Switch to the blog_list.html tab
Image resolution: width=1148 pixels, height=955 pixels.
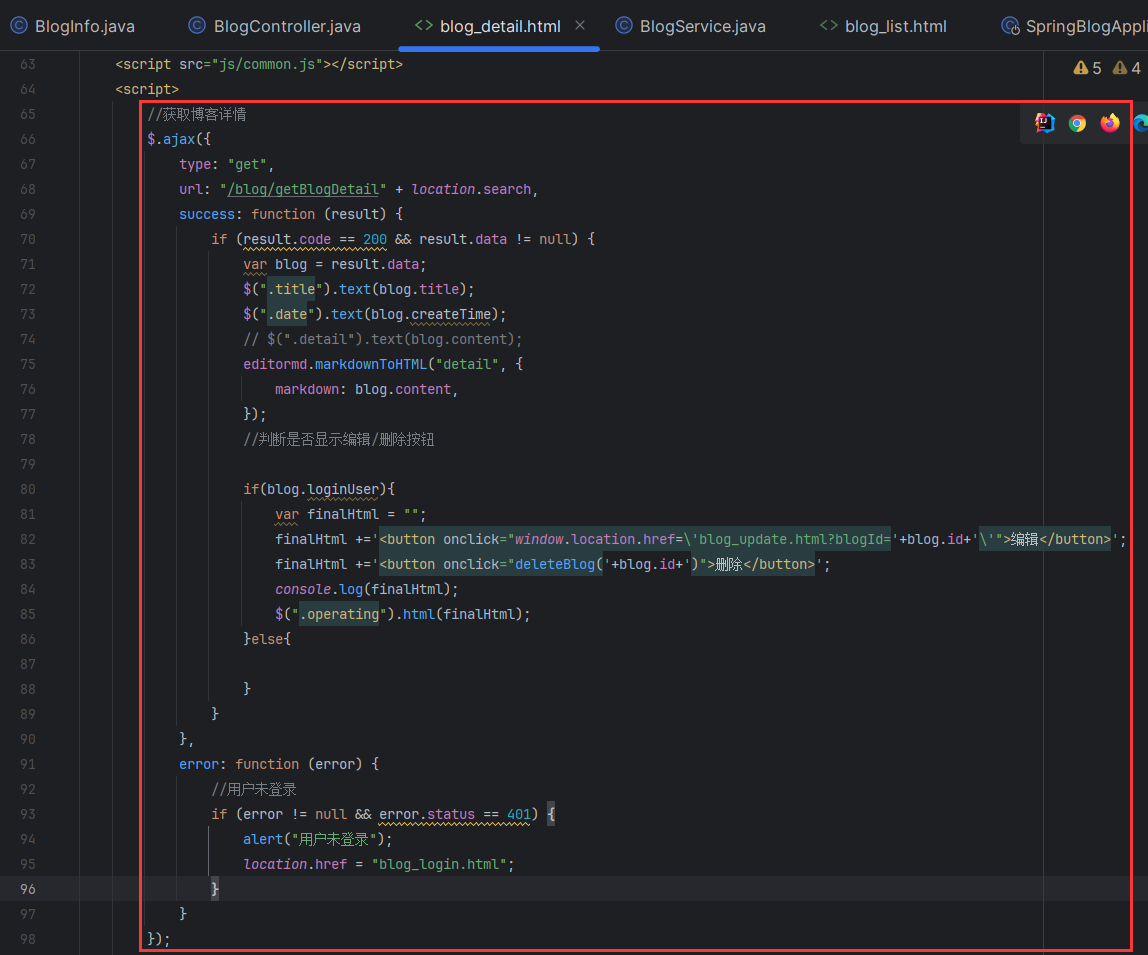(883, 26)
